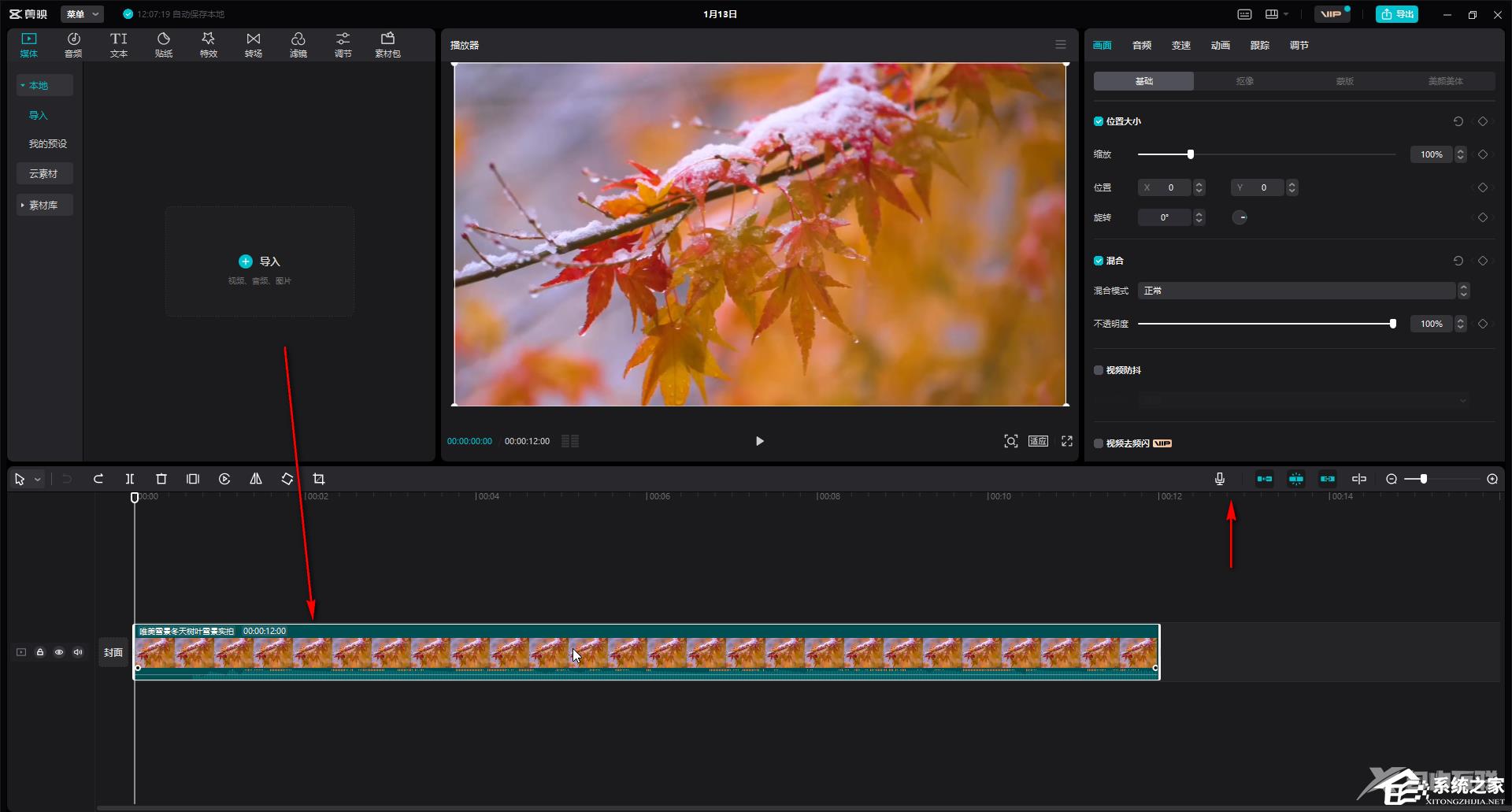Click the 缩放 100% stepper arrows
The image size is (1512, 812).
pyautogui.click(x=1461, y=154)
